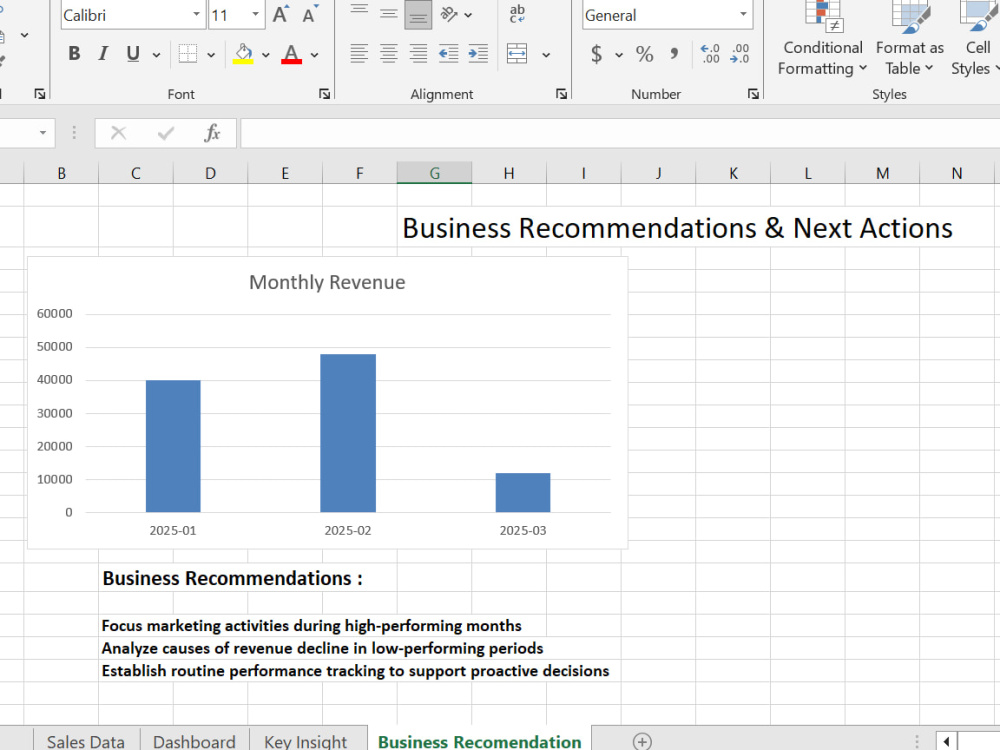The image size is (1000, 750).
Task: Increase decimal places
Action: tap(710, 54)
